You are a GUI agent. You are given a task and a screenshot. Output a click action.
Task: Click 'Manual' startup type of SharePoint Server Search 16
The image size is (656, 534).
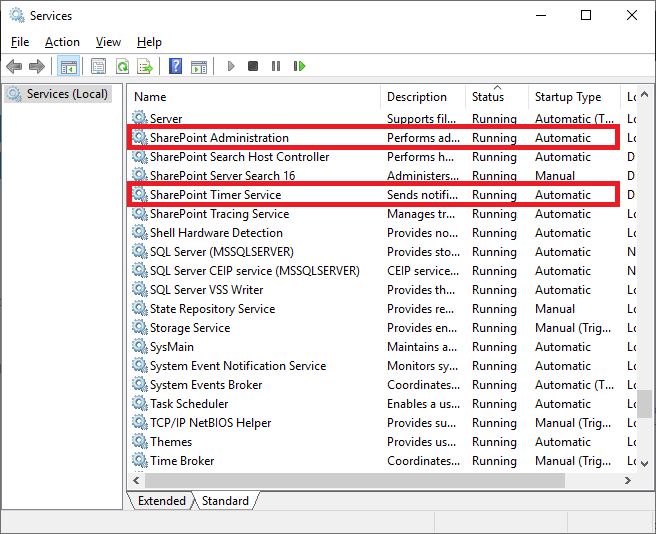pos(555,175)
